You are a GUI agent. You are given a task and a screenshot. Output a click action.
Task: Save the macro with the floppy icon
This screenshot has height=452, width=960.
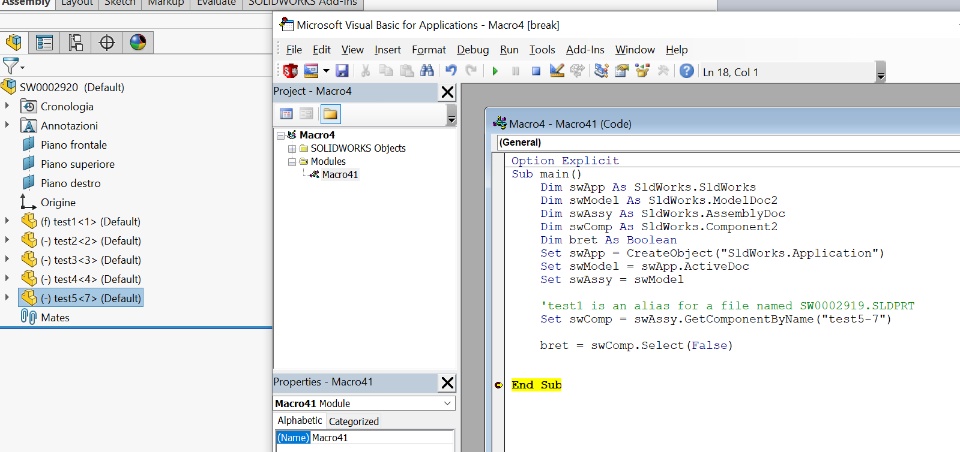[342, 71]
